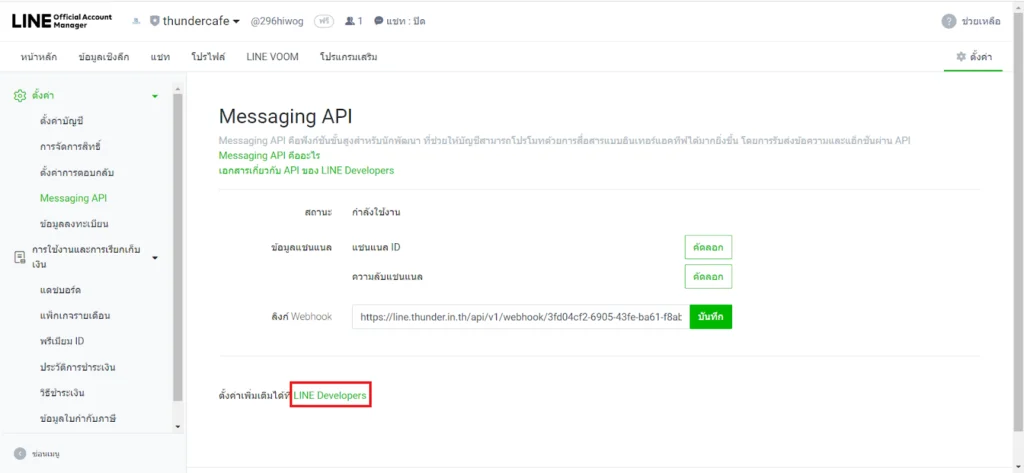Select พรีเมียม ID in sidebar
The image size is (1024, 473).
pos(62,341)
